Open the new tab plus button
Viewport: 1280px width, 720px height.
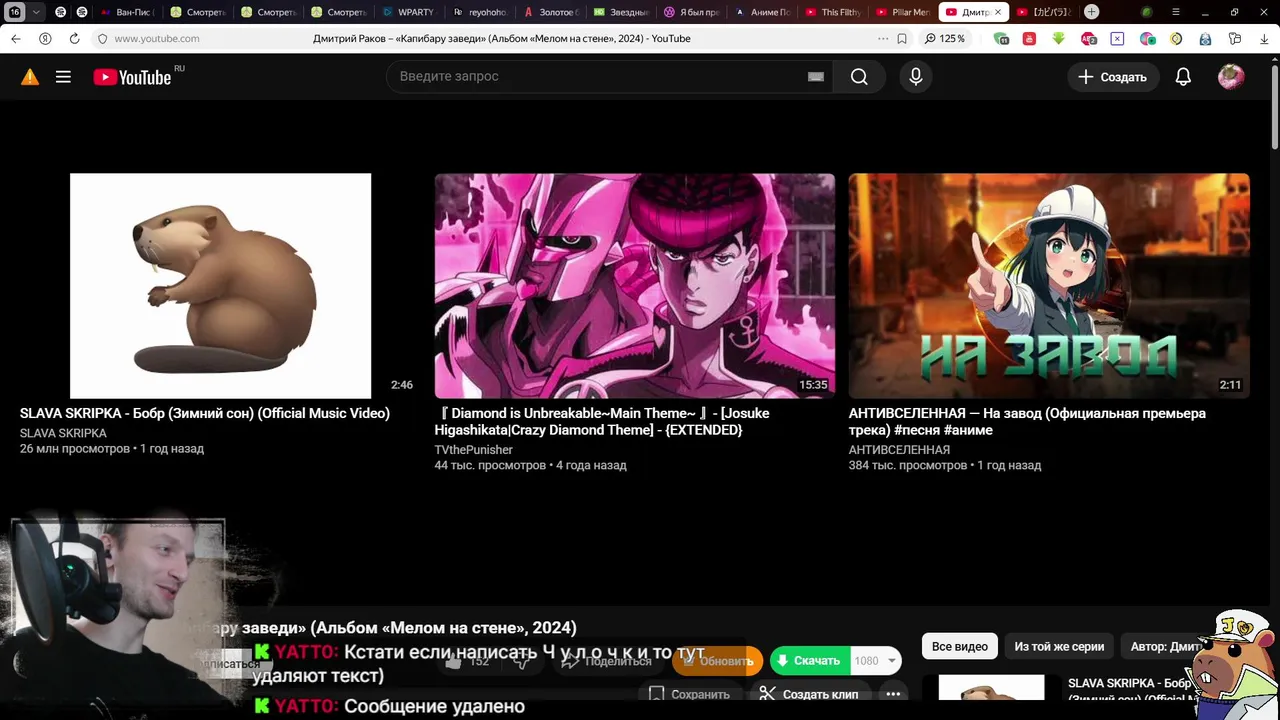[1091, 12]
